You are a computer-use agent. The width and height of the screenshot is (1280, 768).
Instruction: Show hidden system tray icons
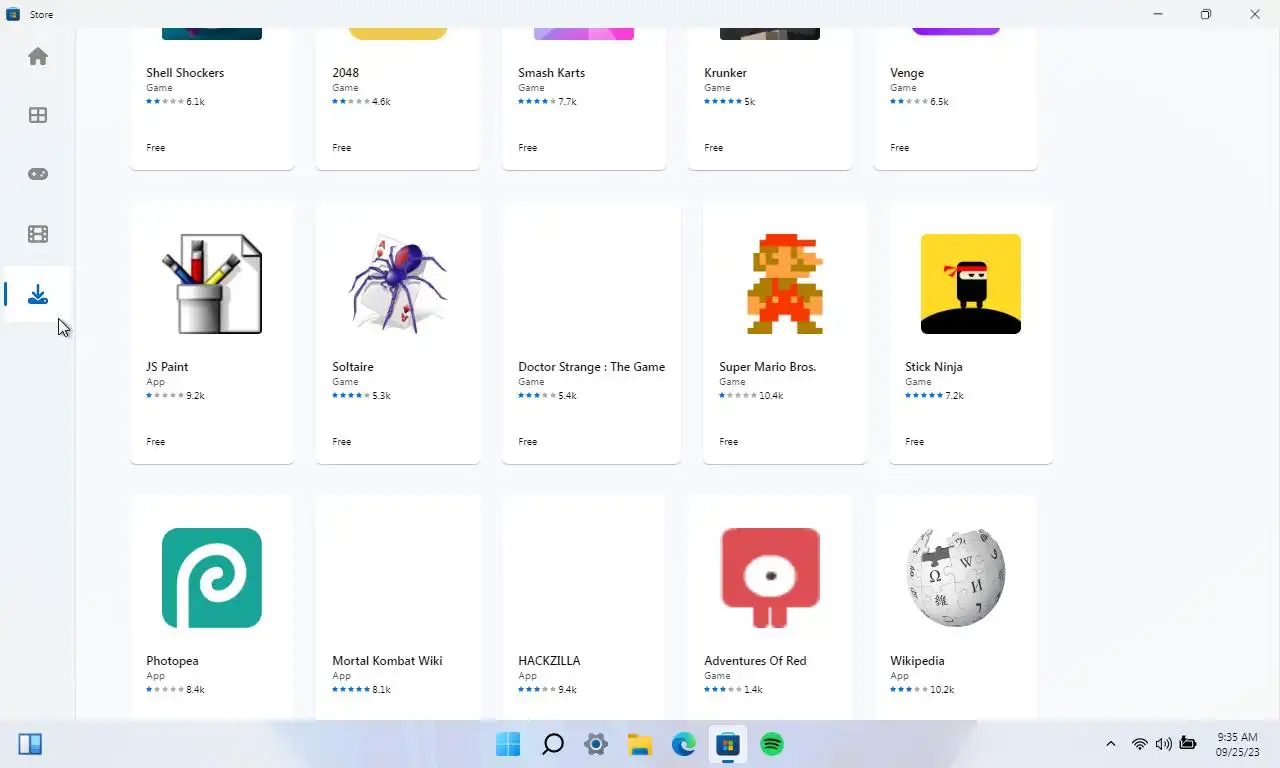pyautogui.click(x=1111, y=744)
